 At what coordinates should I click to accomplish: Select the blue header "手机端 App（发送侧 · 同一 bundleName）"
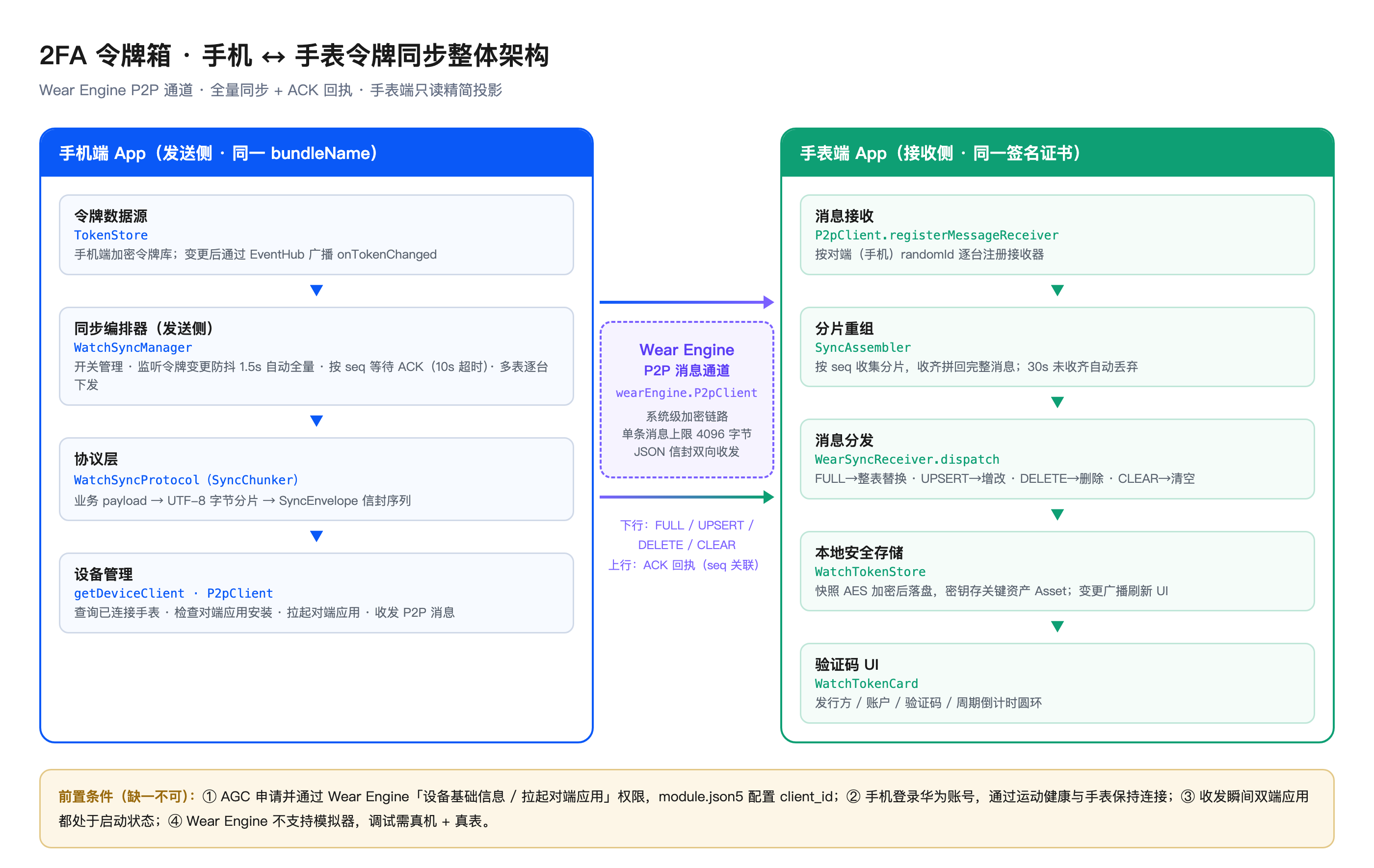[x=316, y=153]
